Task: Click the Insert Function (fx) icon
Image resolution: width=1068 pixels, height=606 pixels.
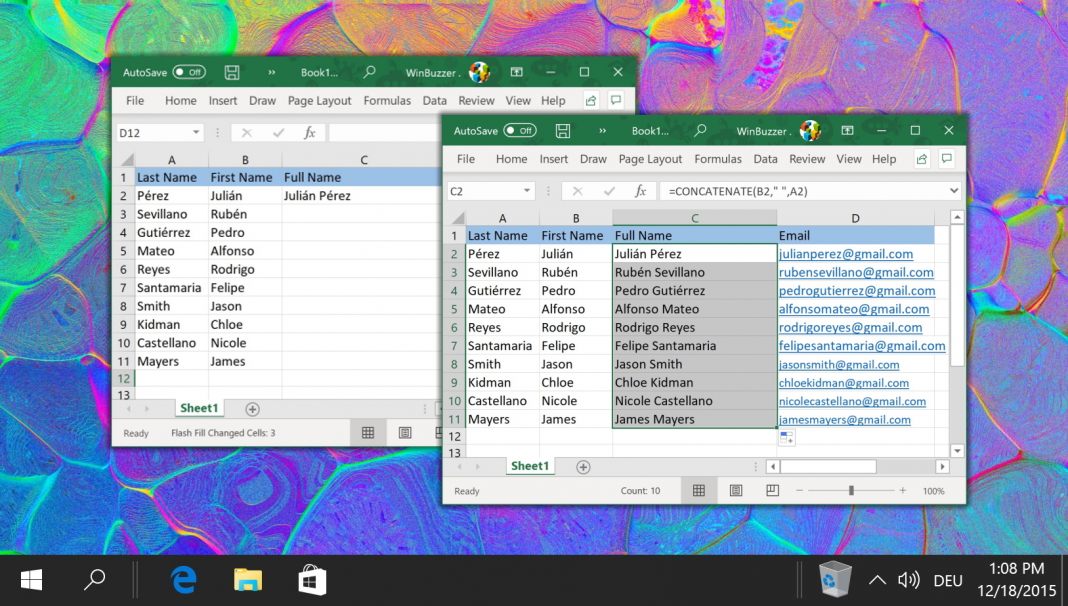Action: [639, 190]
